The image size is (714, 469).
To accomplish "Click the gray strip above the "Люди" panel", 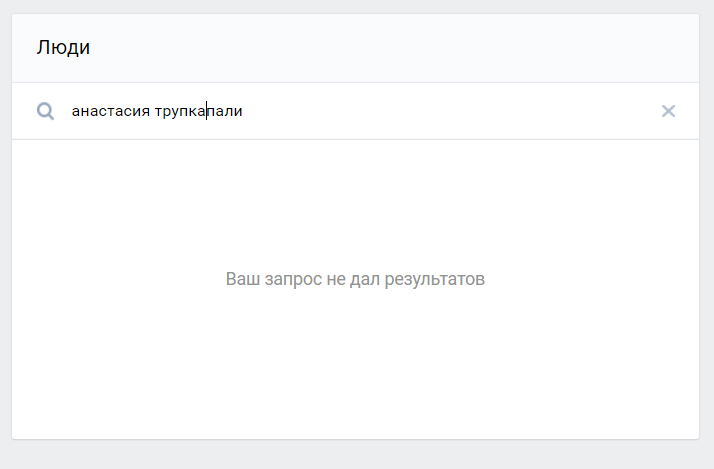I will (355, 6).
